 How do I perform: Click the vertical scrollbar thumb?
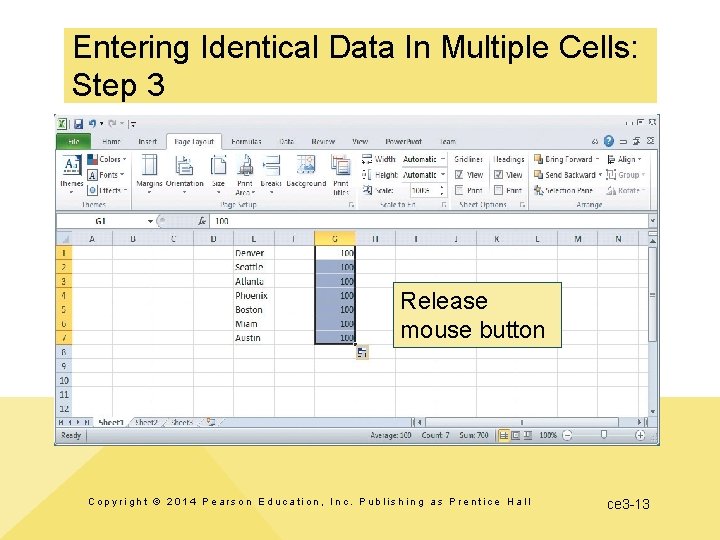pyautogui.click(x=652, y=294)
